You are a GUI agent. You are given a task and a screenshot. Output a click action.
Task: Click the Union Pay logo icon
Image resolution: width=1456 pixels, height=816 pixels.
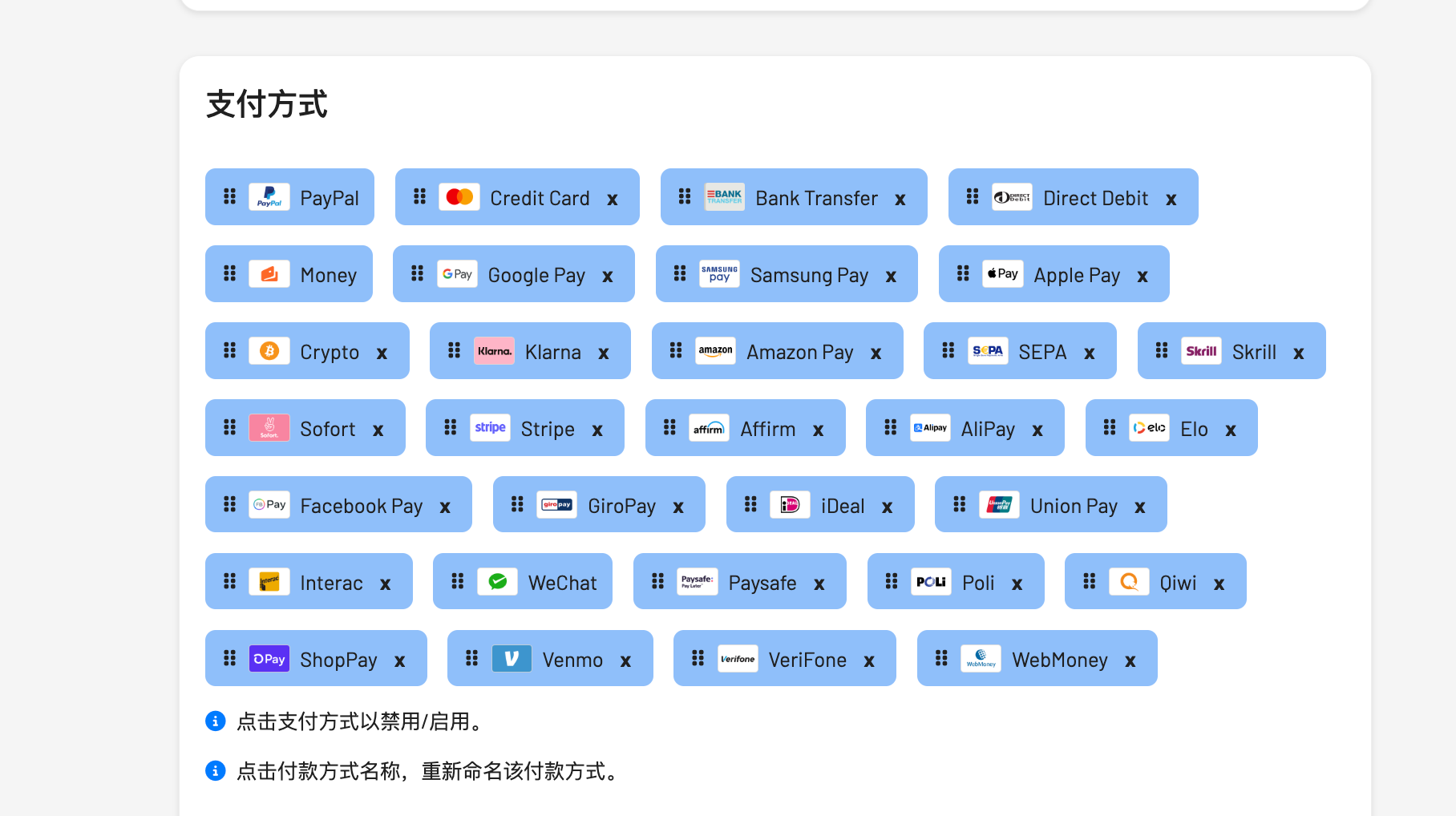tap(999, 505)
